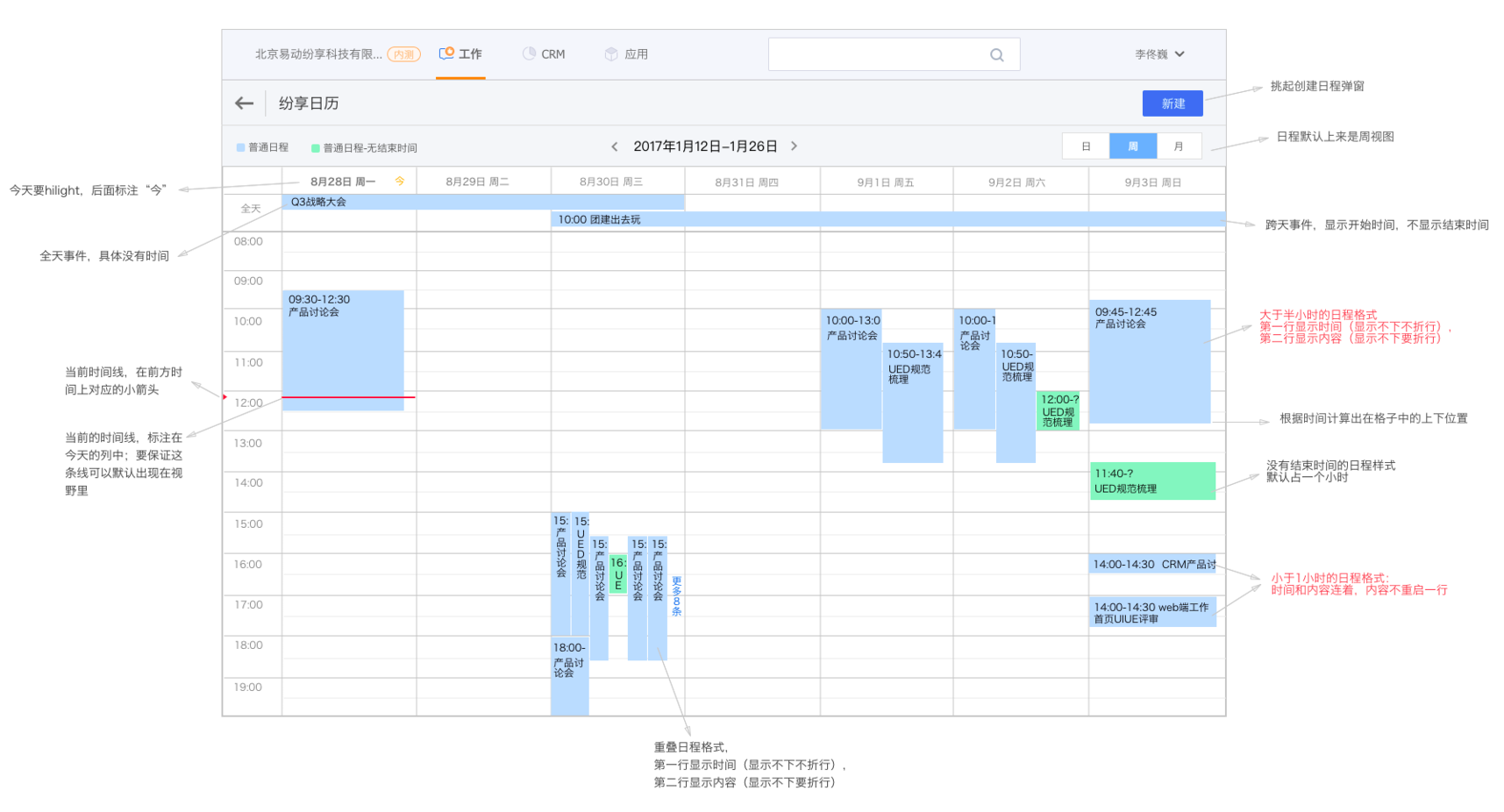1504x812 pixels.
Task: Open Wednesday's 18:00- 产品讨论会 event
Action: 569,676
